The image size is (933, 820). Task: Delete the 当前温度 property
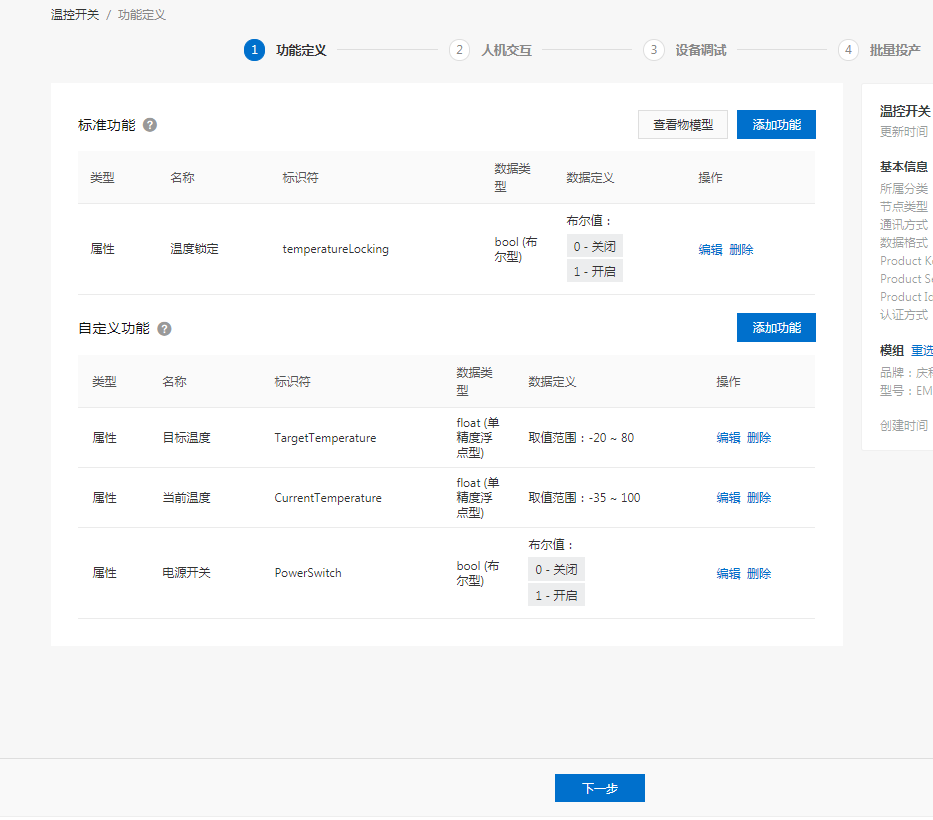tap(759, 497)
